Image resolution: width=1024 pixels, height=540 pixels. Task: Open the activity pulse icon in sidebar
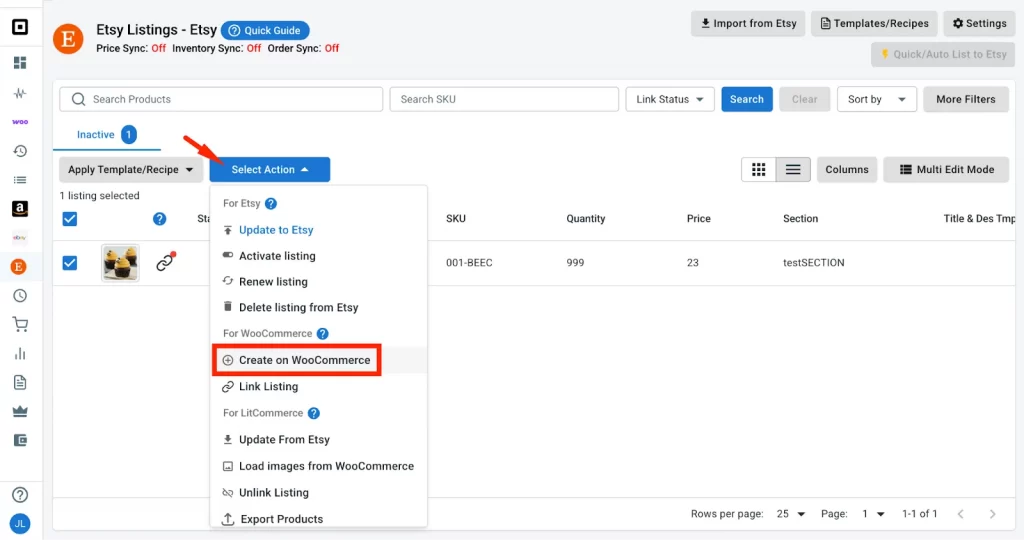pos(20,93)
